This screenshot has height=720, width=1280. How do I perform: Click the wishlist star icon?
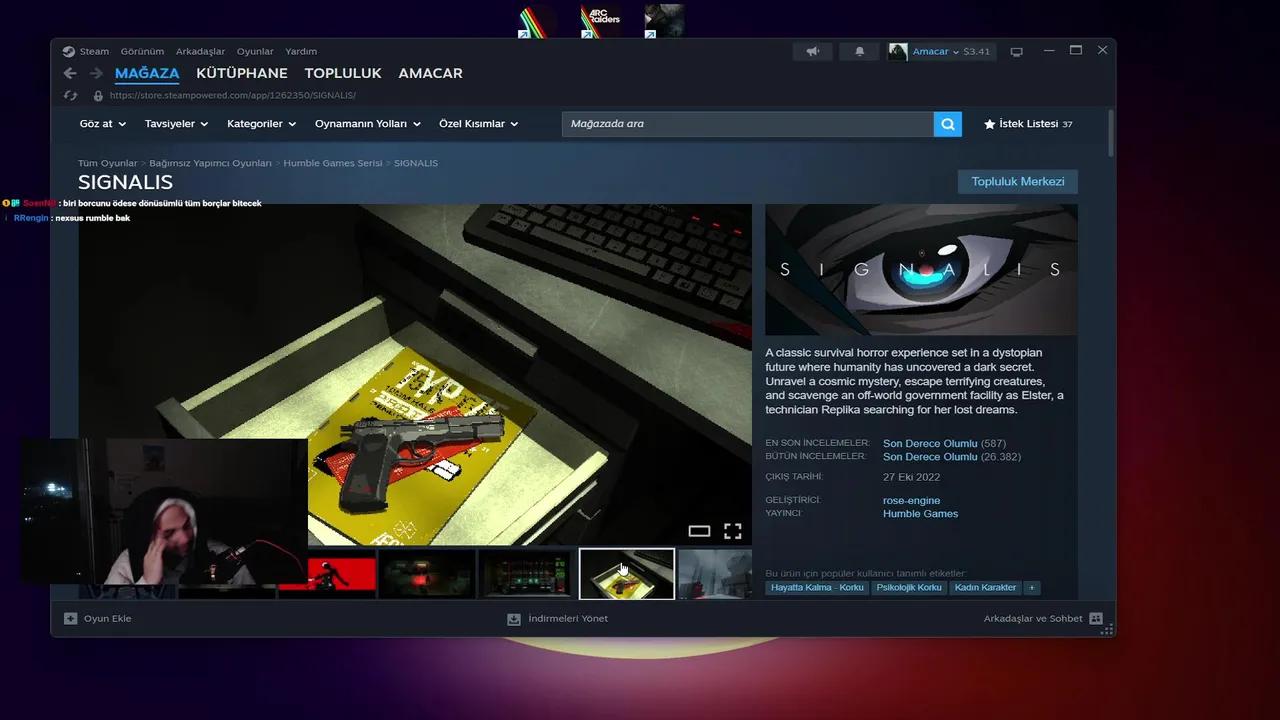pos(989,124)
